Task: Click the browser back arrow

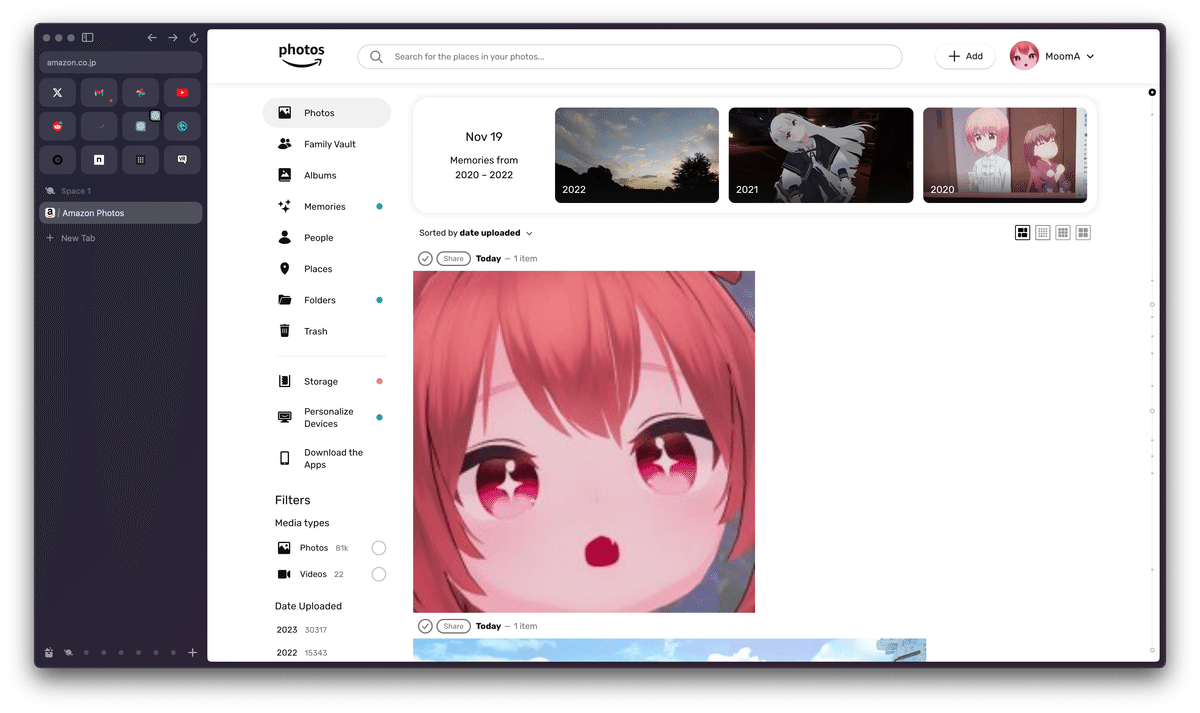Action: 152,38
